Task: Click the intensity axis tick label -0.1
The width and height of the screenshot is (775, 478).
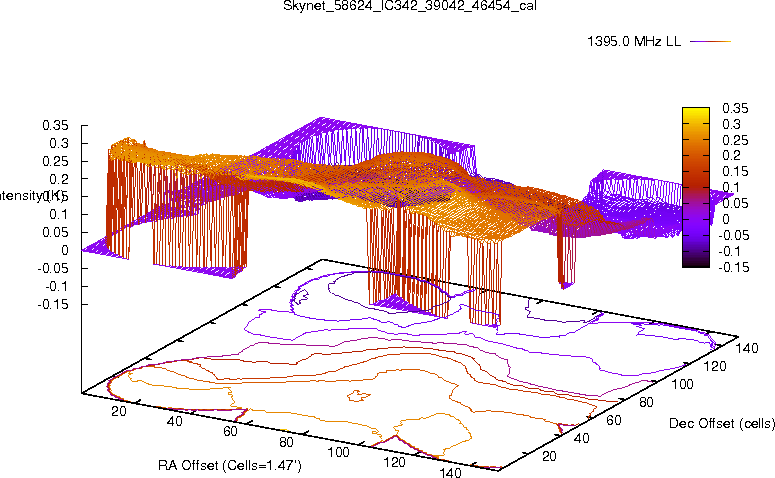Action: pyautogui.click(x=57, y=286)
